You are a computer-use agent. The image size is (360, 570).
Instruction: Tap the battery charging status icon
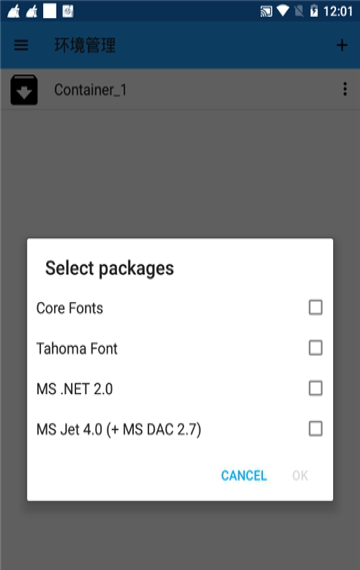coord(314,11)
